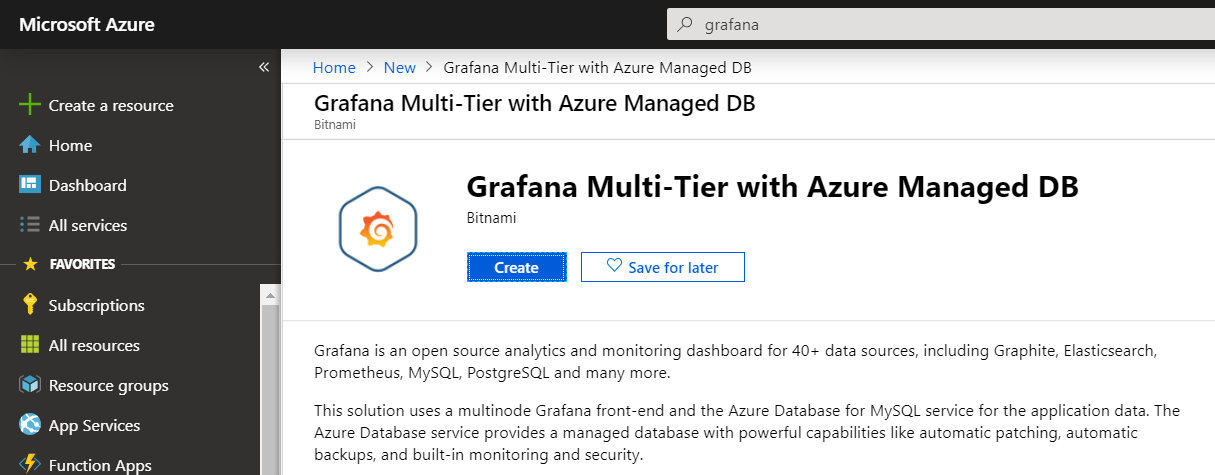The image size is (1215, 475).
Task: Click the sidebar vertical scrollbar
Action: coord(267,380)
